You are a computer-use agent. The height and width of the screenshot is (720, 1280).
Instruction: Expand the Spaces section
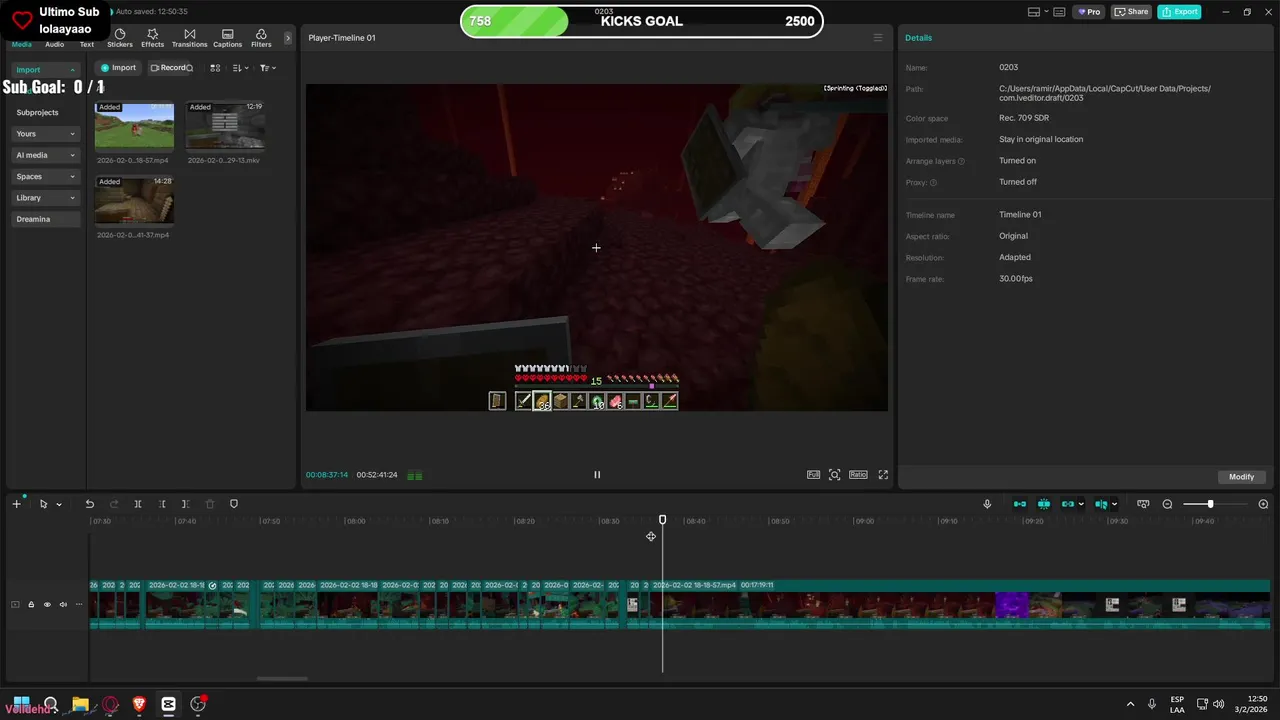pos(46,176)
